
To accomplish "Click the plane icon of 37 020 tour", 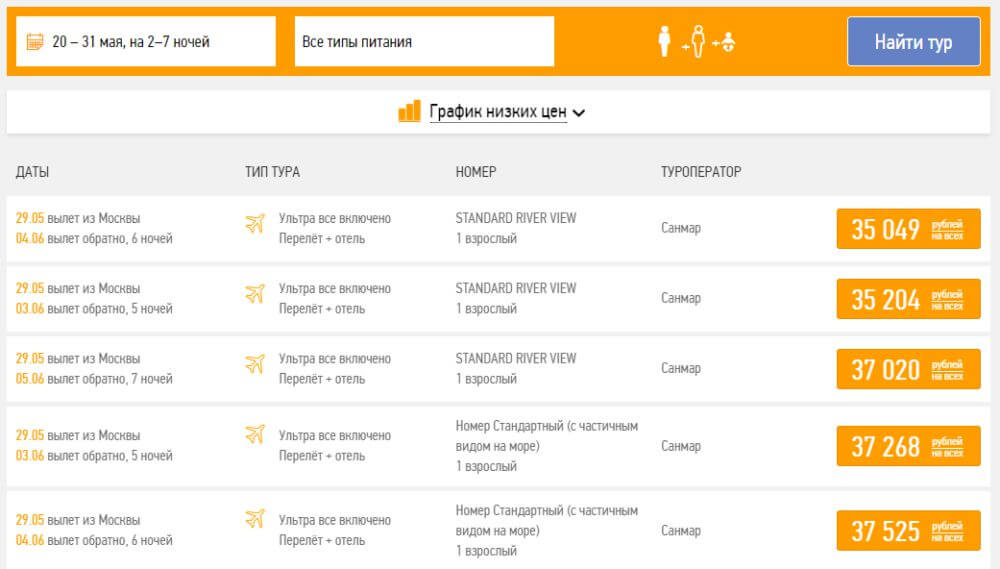I will pos(254,364).
